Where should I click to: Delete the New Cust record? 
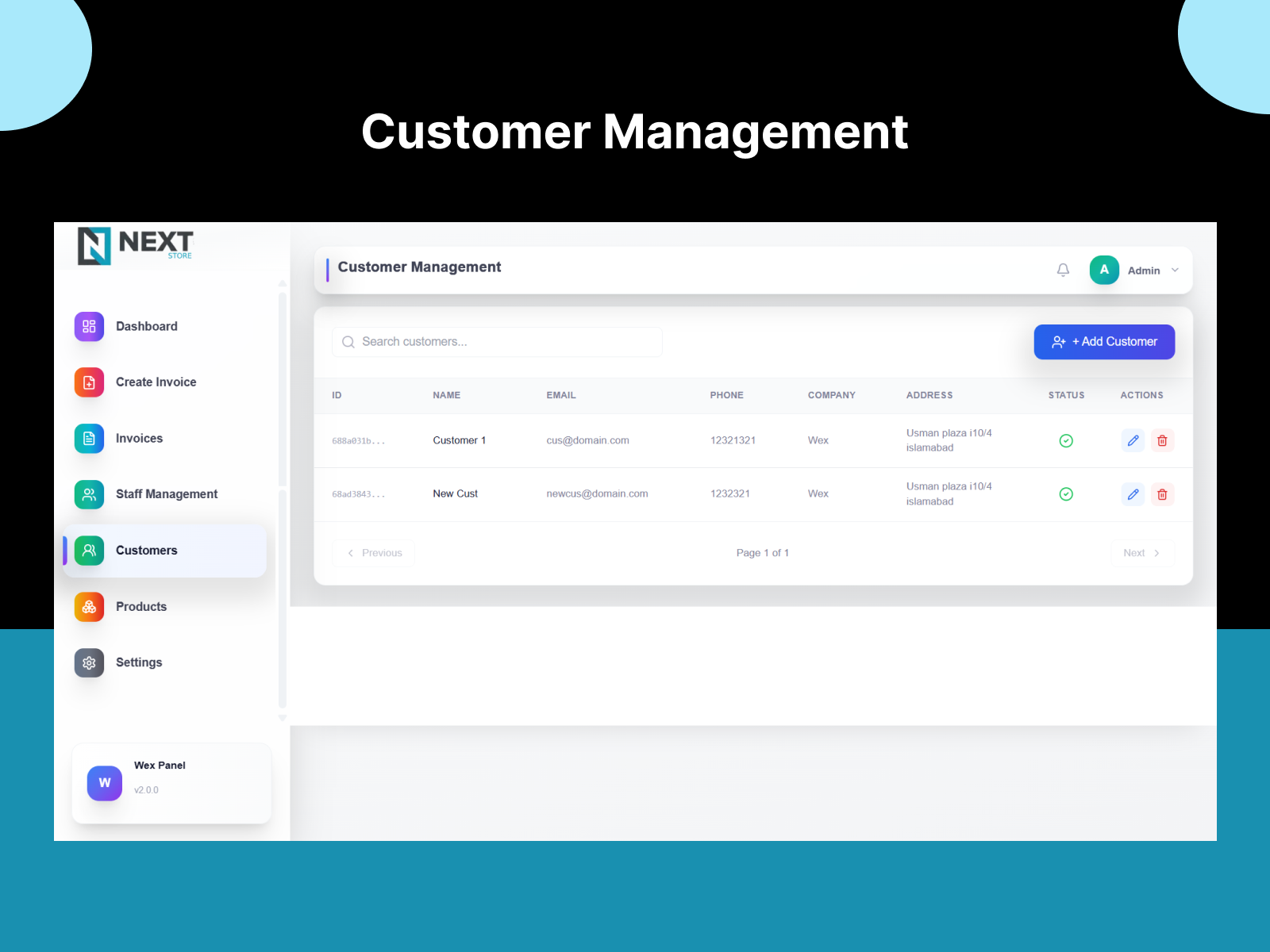coord(1162,494)
